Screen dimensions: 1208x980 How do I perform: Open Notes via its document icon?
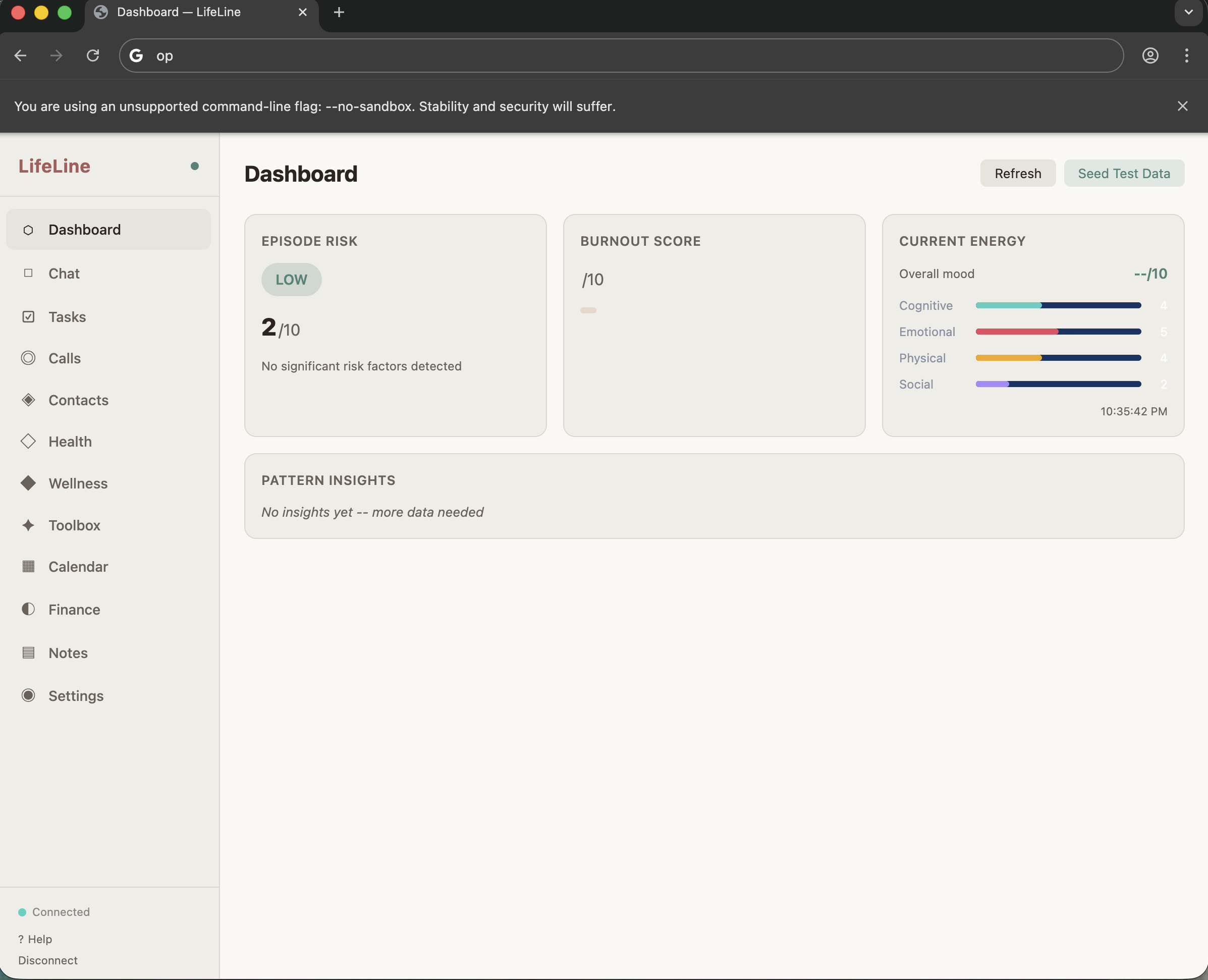tap(28, 652)
